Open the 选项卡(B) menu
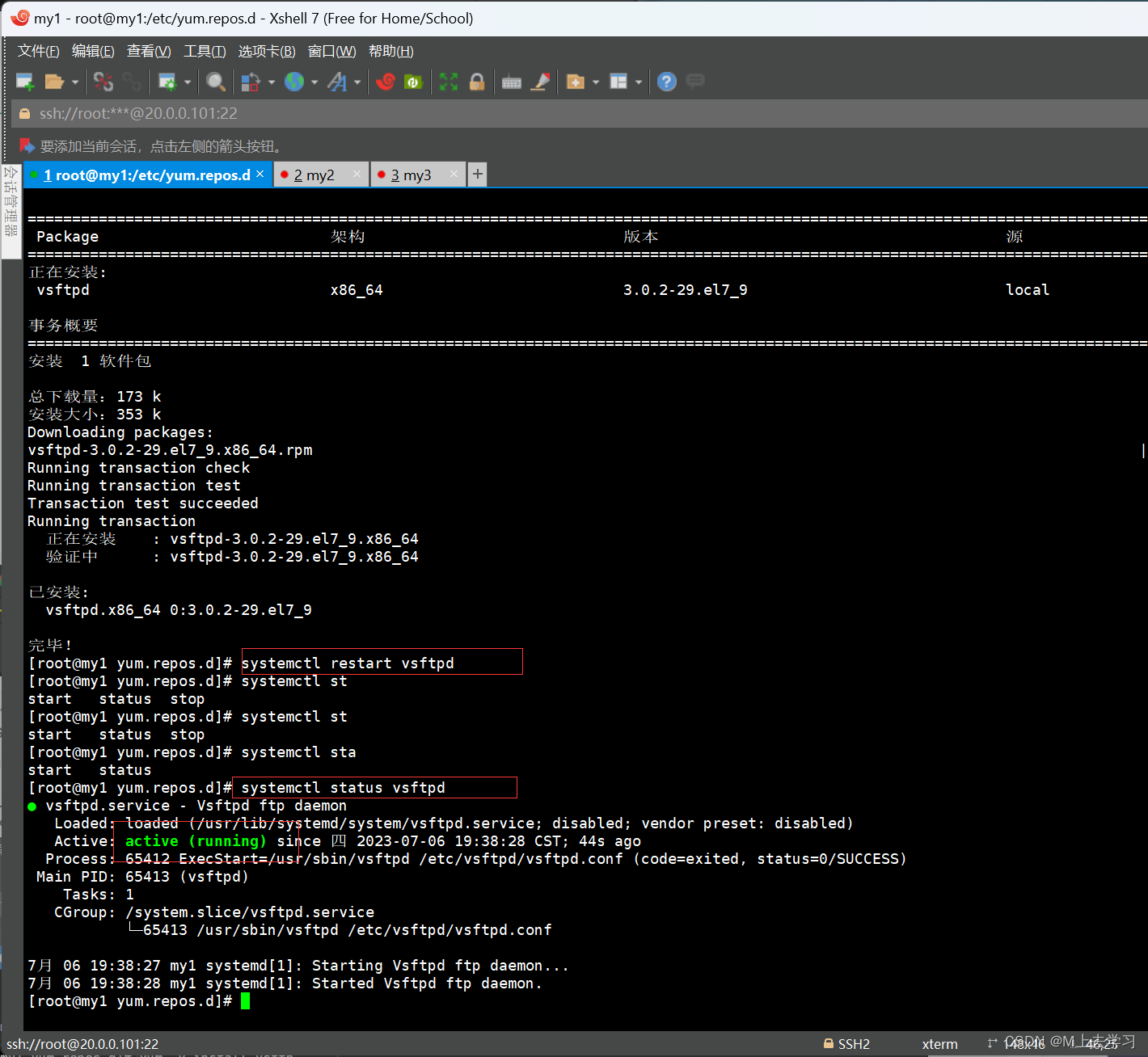1148x1057 pixels. 267,51
